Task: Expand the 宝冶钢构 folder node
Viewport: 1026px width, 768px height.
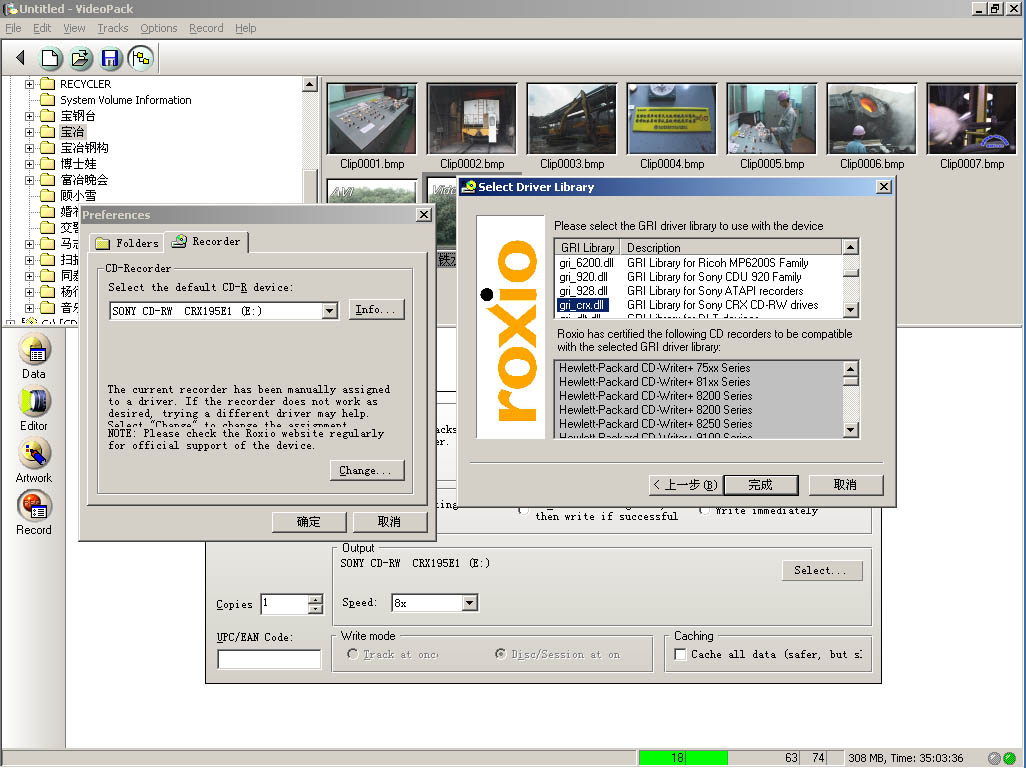Action: [29, 148]
